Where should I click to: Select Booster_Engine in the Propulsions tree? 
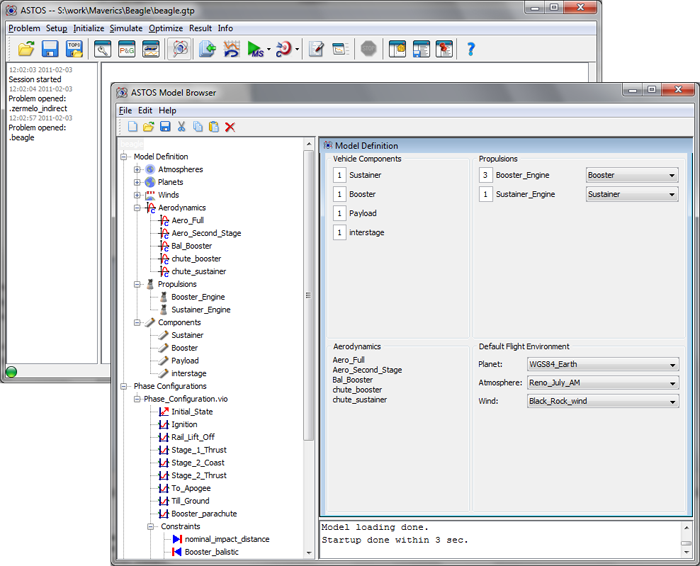198,297
